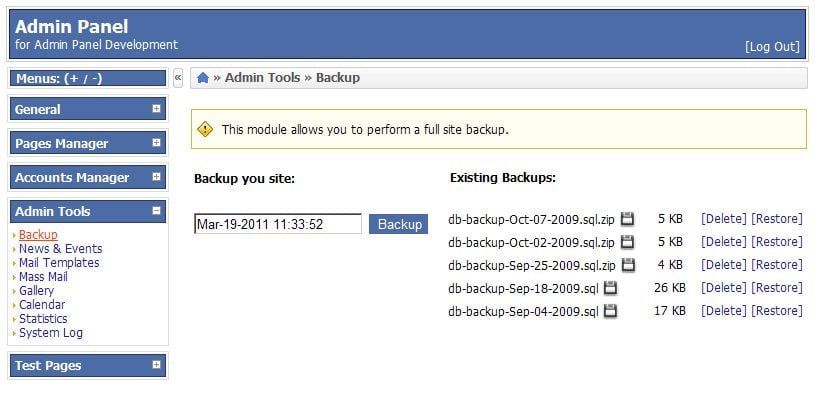Open the Mail Templates menu item
Screen dimensions: 815x405
point(59,263)
